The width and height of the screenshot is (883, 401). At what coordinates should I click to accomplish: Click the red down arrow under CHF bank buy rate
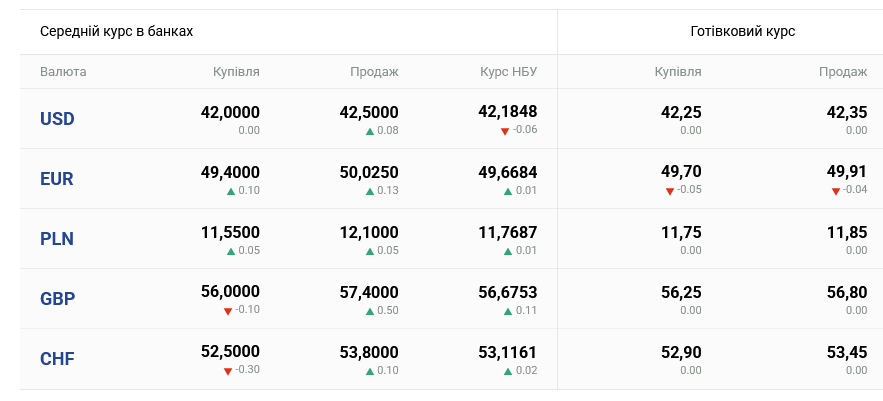(228, 371)
